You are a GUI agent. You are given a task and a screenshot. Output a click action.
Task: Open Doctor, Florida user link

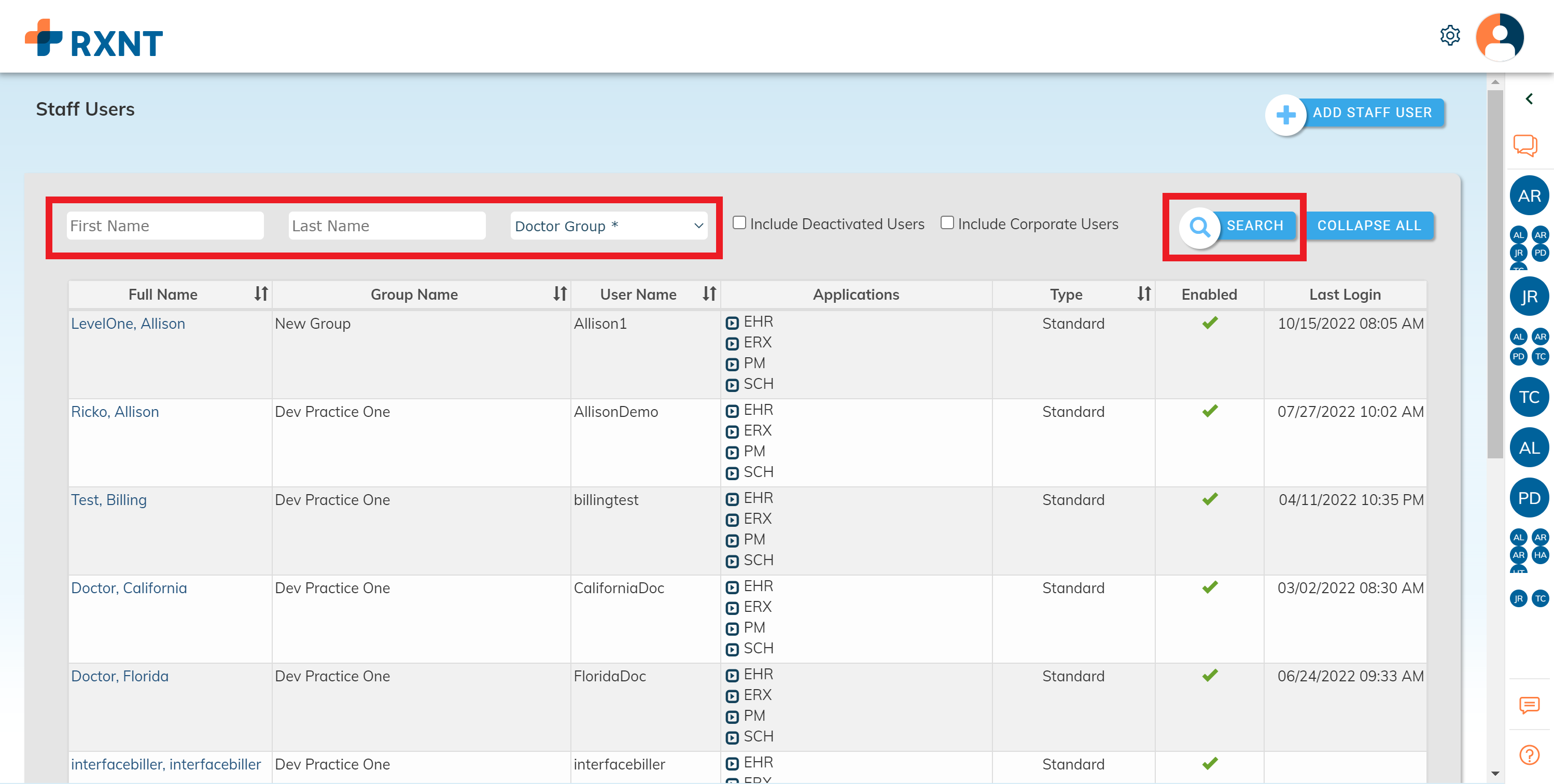(119, 676)
